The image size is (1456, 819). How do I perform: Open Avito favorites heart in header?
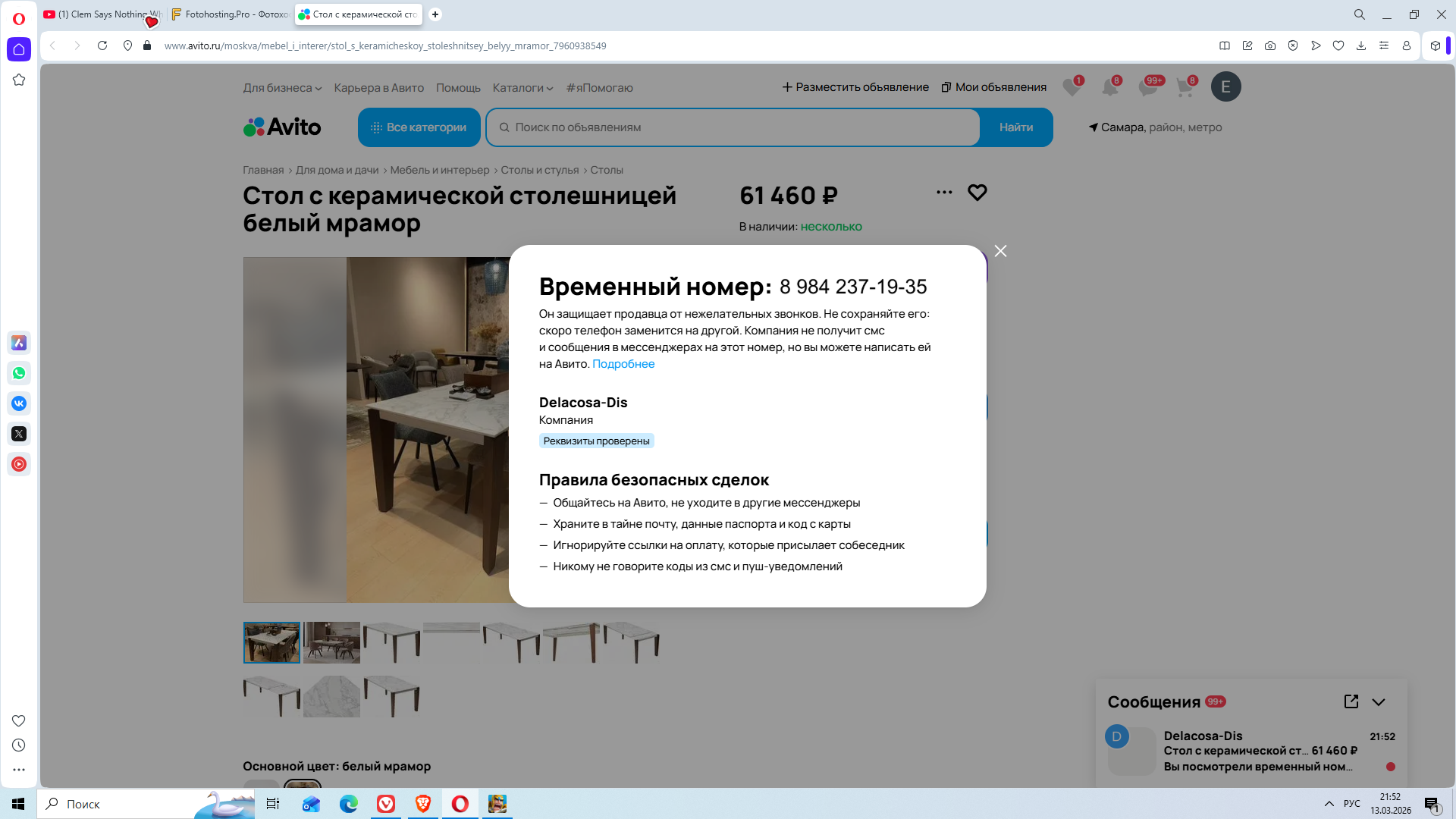point(1072,87)
